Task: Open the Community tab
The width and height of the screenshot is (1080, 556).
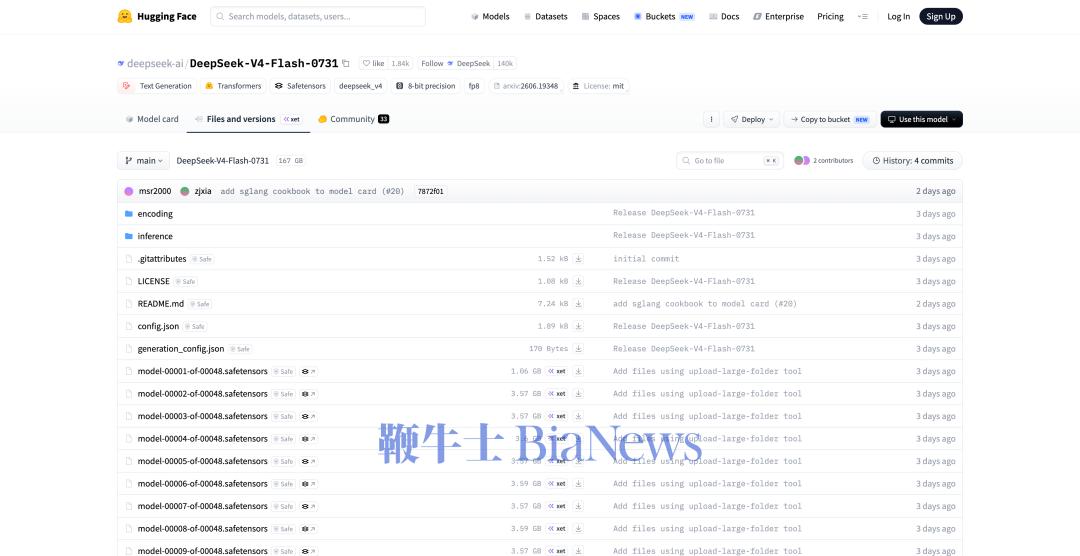Action: point(353,119)
